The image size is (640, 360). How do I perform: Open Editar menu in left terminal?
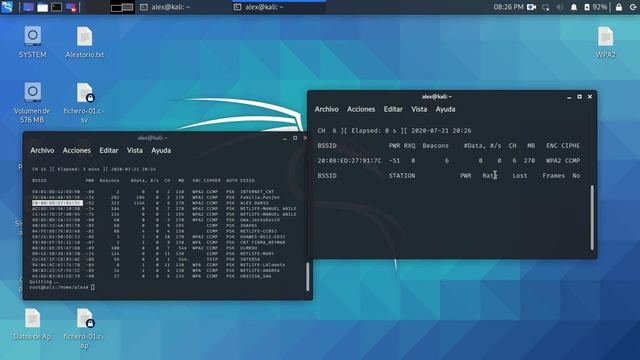109,151
